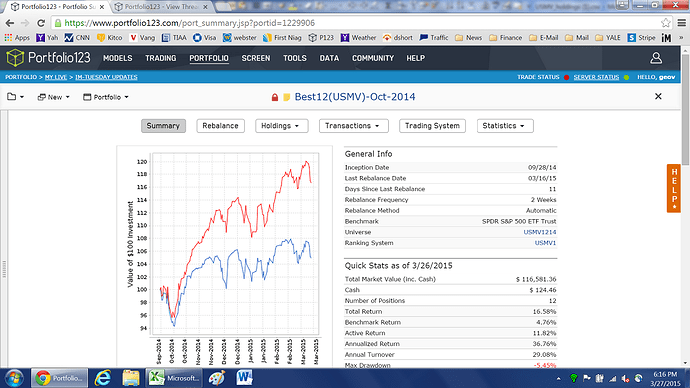The image size is (690, 388).
Task: Open the Kitco bookmark
Action: click(110, 38)
